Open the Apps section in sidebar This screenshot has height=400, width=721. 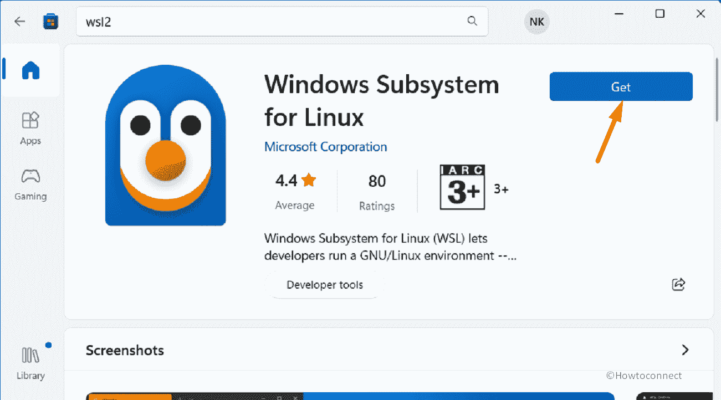click(x=30, y=129)
